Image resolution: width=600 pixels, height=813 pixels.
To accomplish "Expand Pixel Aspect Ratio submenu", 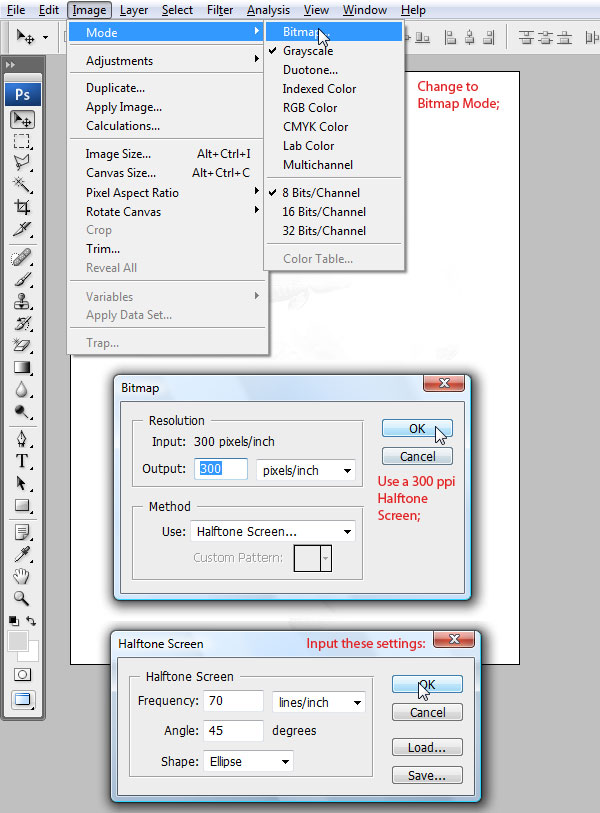I will point(166,193).
